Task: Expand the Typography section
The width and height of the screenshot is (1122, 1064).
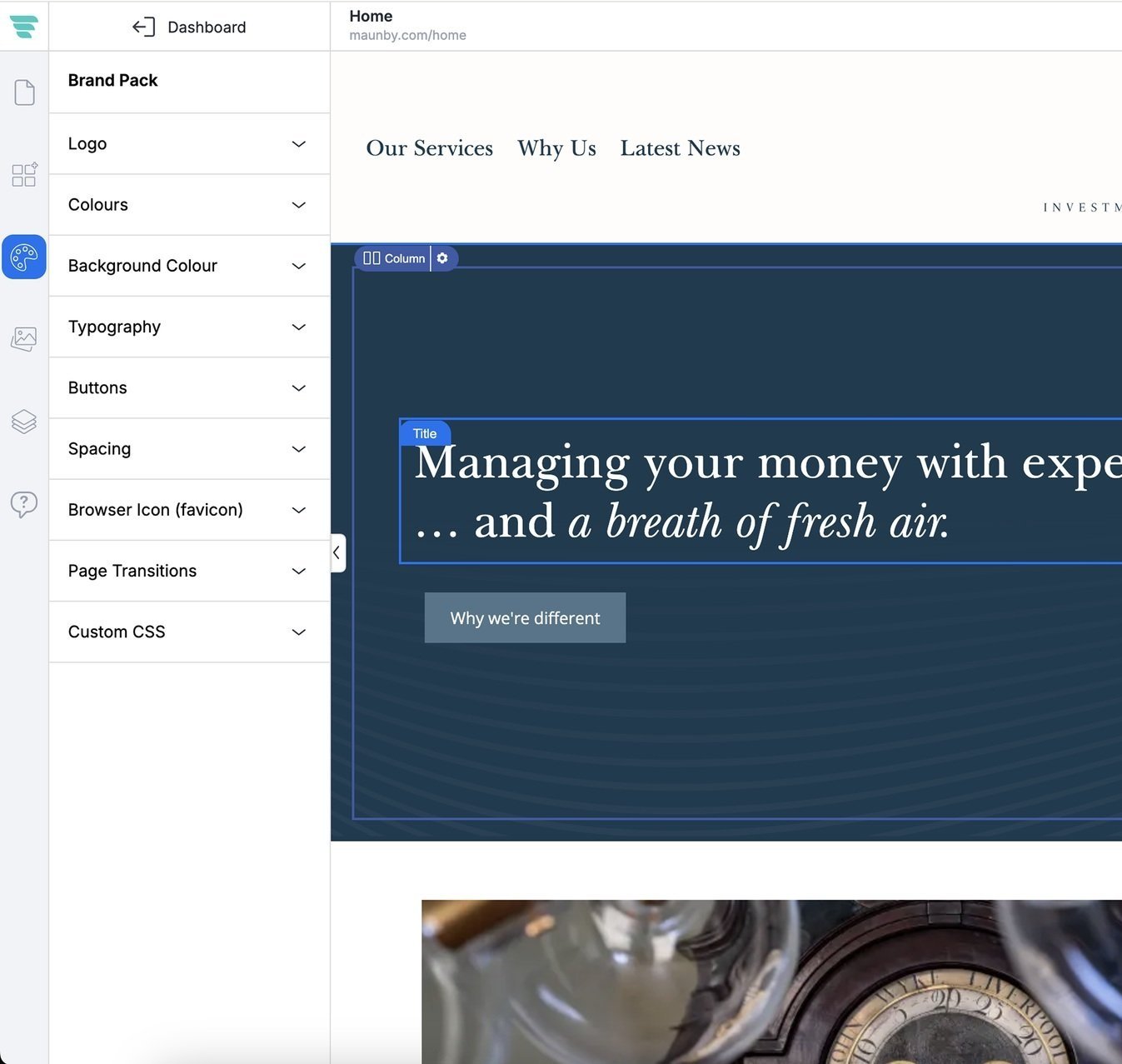Action: pyautogui.click(x=189, y=327)
